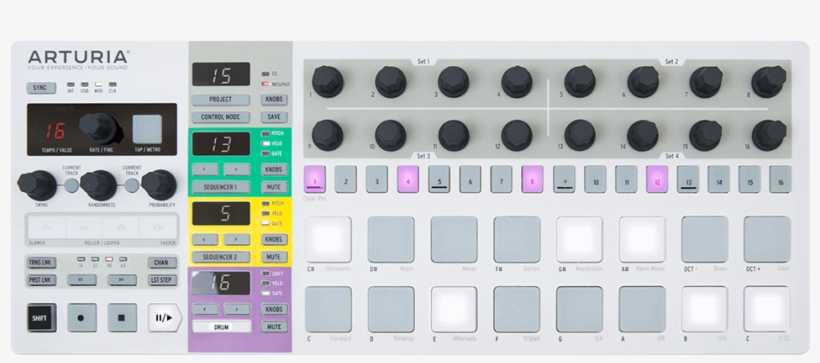Start playback with the play/pause button

pyautogui.click(x=164, y=317)
